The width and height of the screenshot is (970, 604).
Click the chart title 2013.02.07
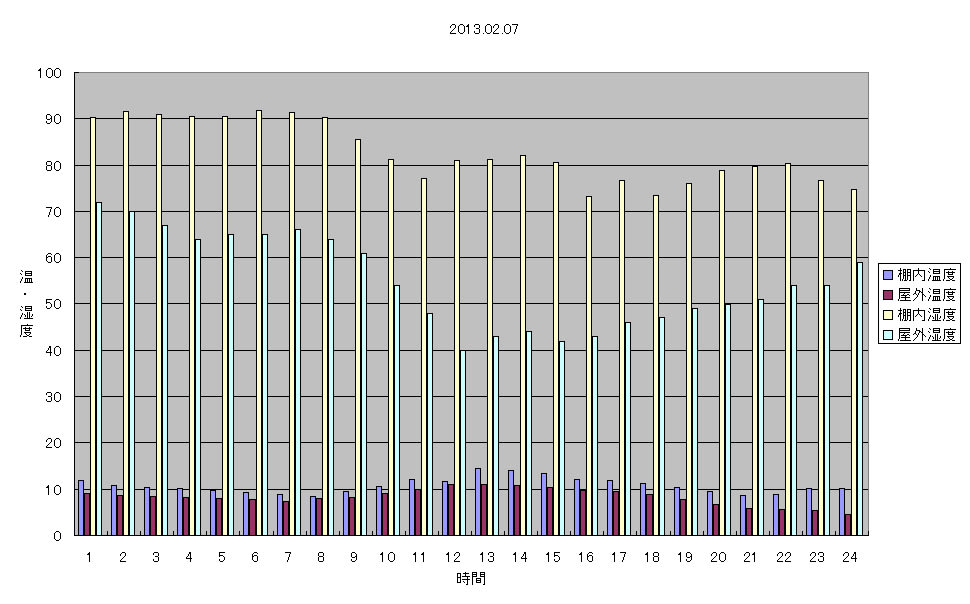[484, 29]
